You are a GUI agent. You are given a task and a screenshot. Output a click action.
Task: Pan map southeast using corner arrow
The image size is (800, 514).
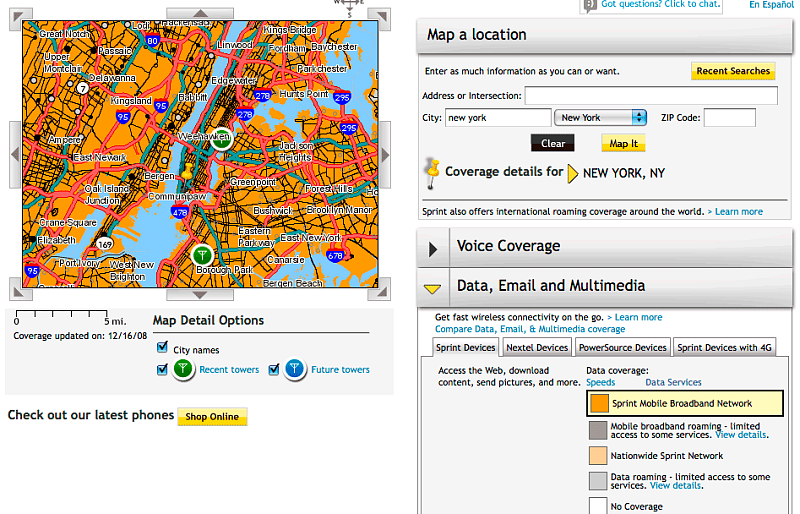coord(380,291)
